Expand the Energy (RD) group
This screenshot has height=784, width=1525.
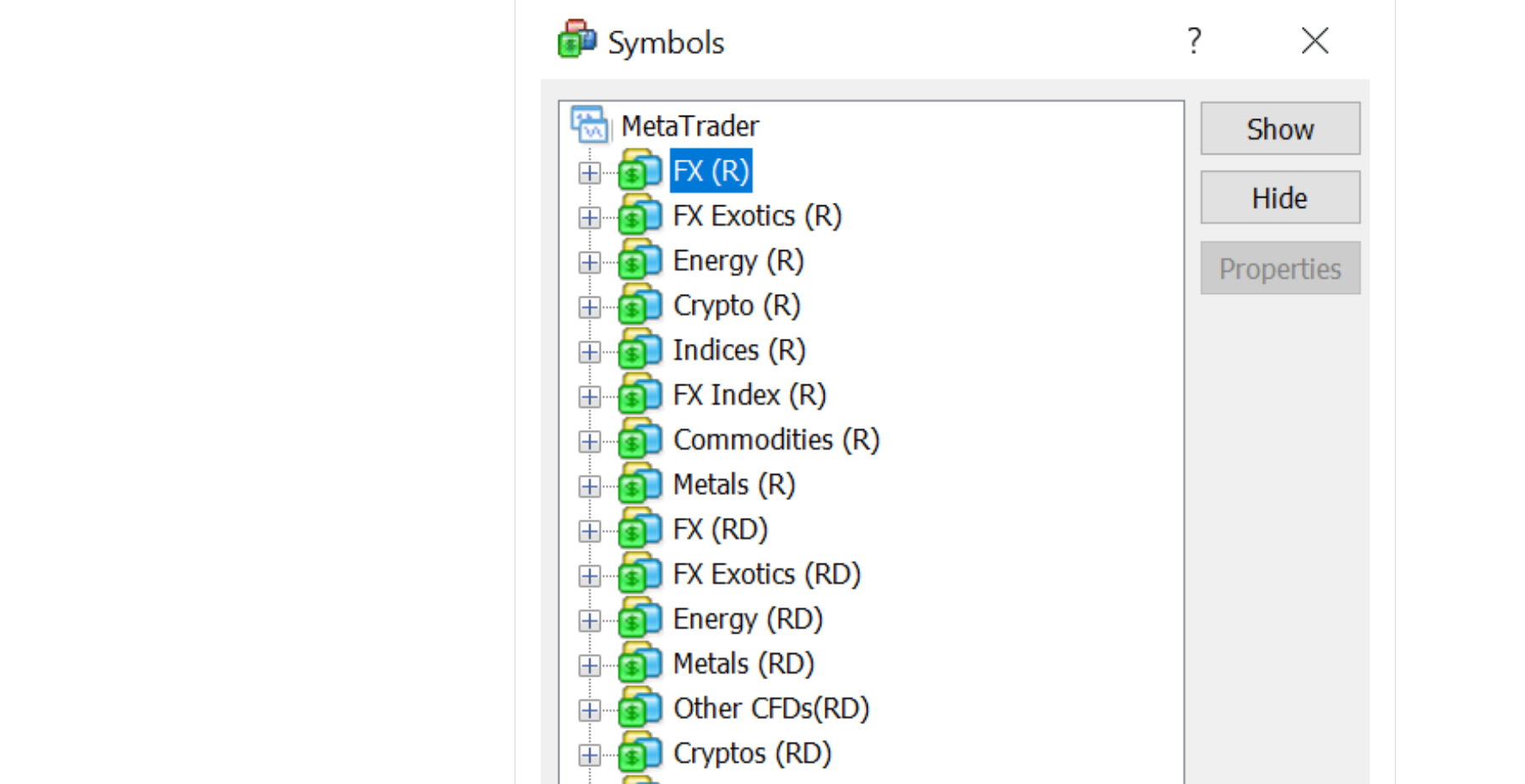pos(590,621)
